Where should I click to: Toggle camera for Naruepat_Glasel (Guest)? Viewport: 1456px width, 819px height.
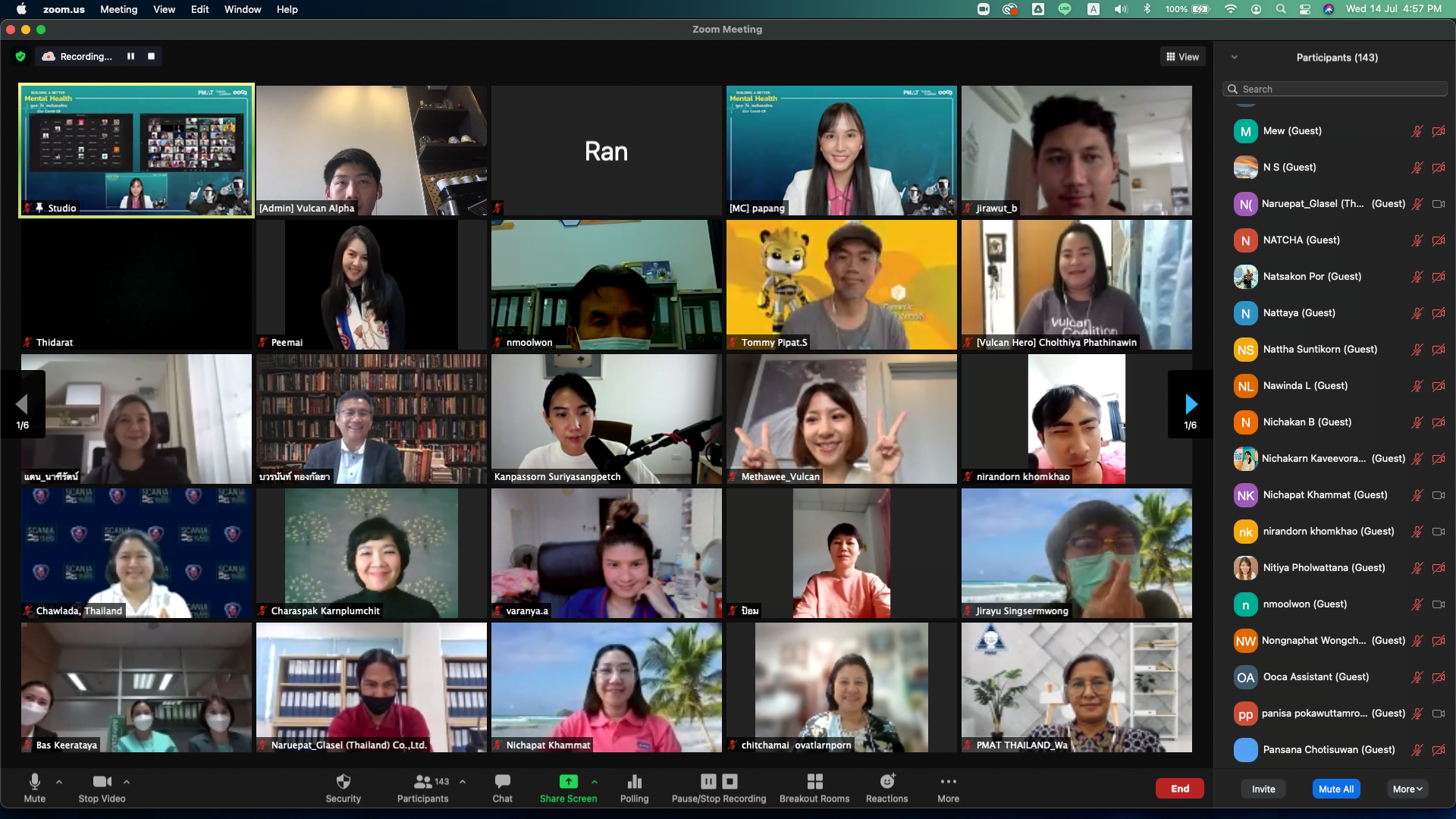point(1439,204)
